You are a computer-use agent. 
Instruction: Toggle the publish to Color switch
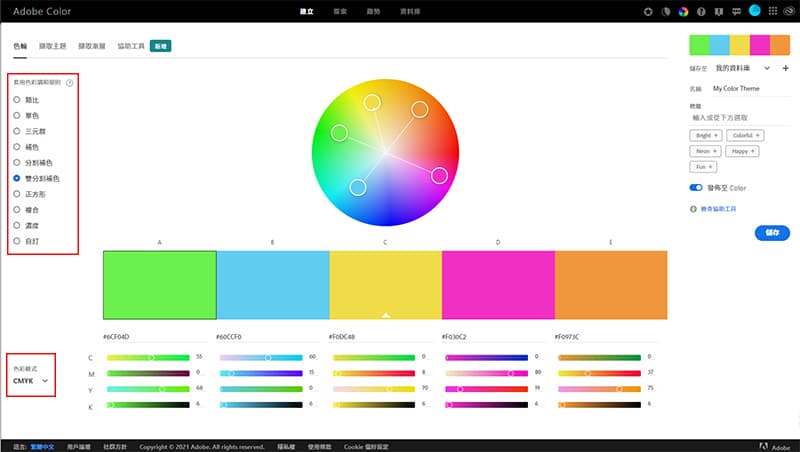696,188
